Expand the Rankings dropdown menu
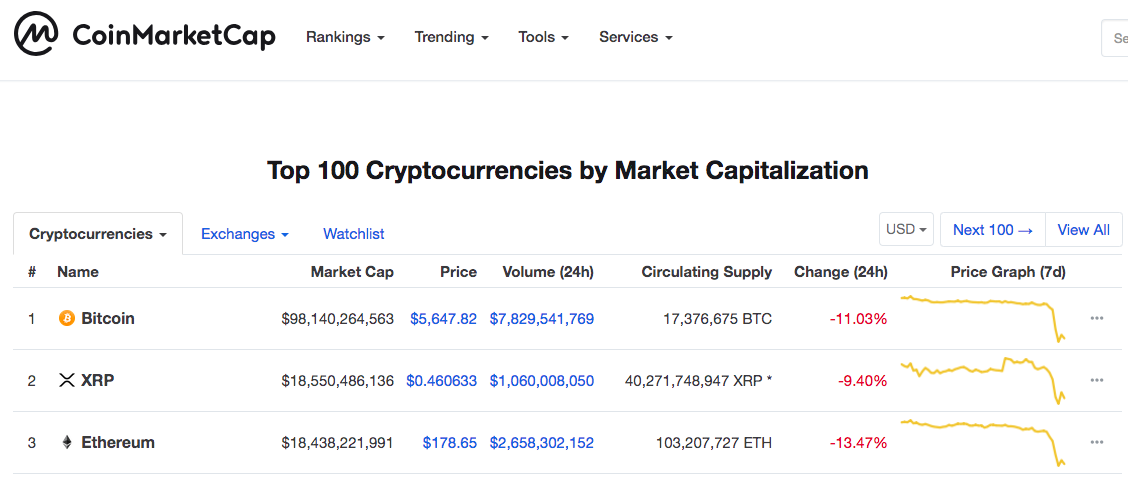The width and height of the screenshot is (1128, 481). pyautogui.click(x=345, y=37)
